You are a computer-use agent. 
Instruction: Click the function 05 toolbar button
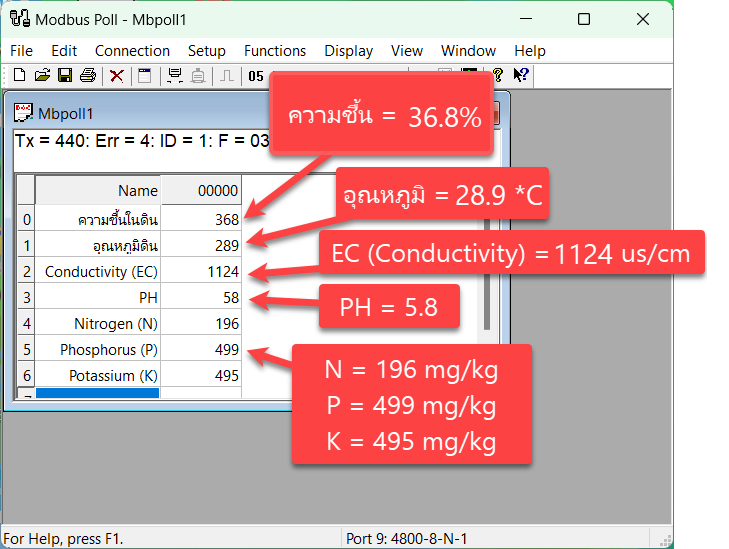pos(256,75)
